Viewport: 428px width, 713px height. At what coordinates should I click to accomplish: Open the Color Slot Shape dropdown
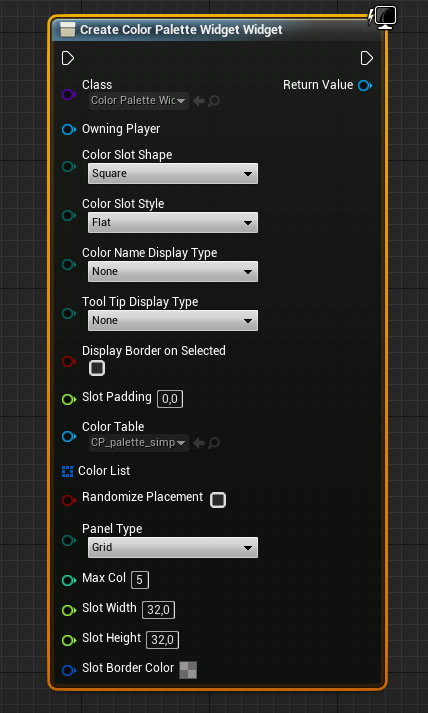point(173,174)
